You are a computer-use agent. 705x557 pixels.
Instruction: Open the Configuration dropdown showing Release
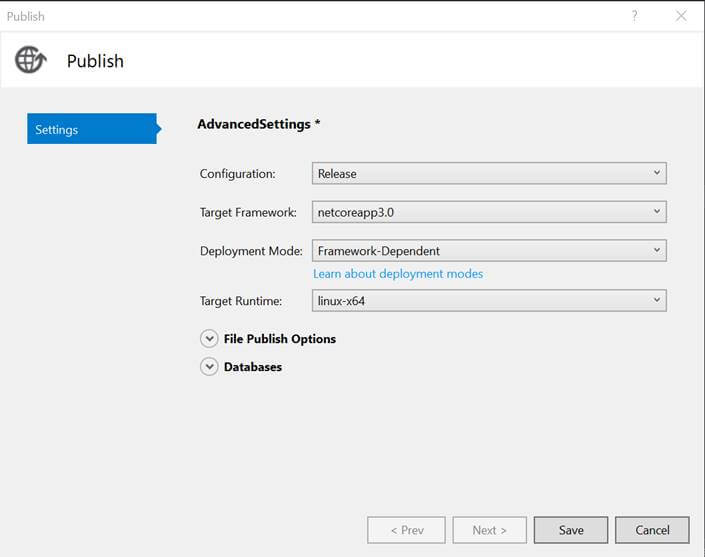(x=489, y=174)
